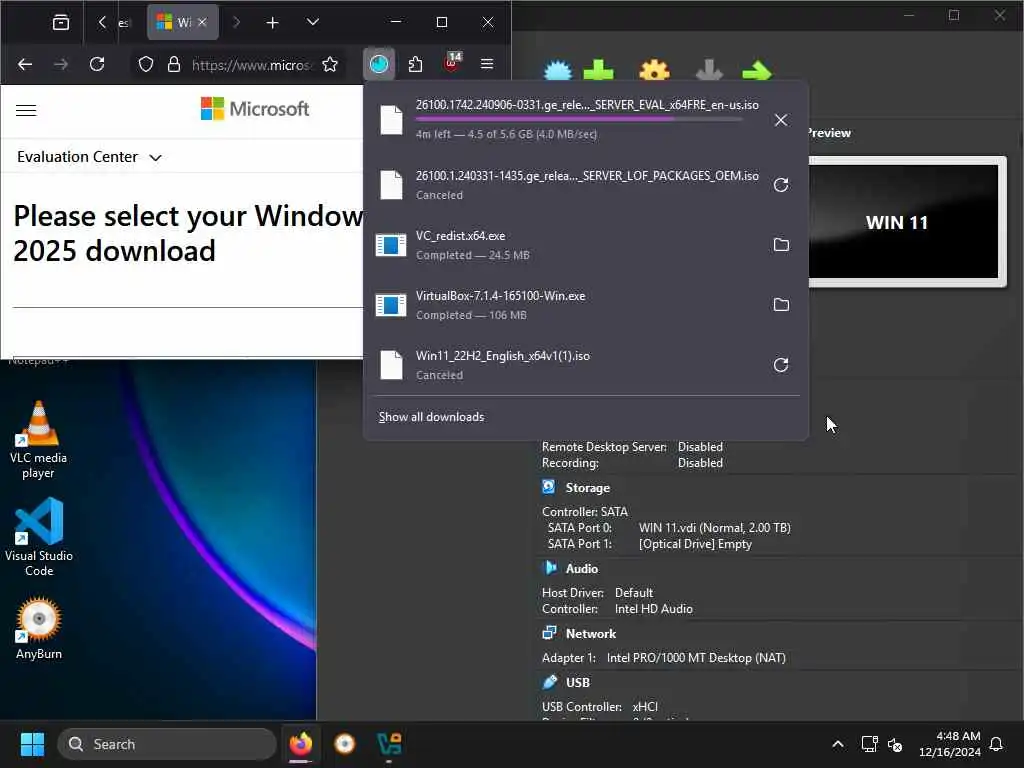Cancel the SERVER_EVAL iso download
The height and width of the screenshot is (768, 1024).
[x=780, y=120]
